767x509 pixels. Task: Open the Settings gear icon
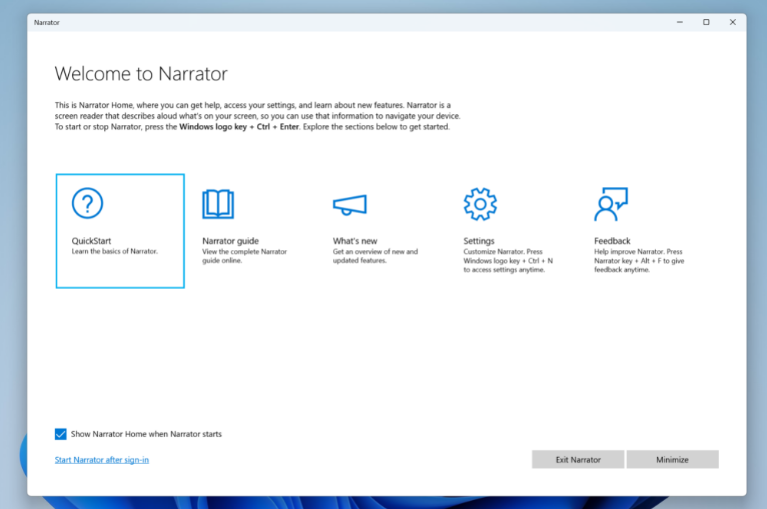coord(480,204)
